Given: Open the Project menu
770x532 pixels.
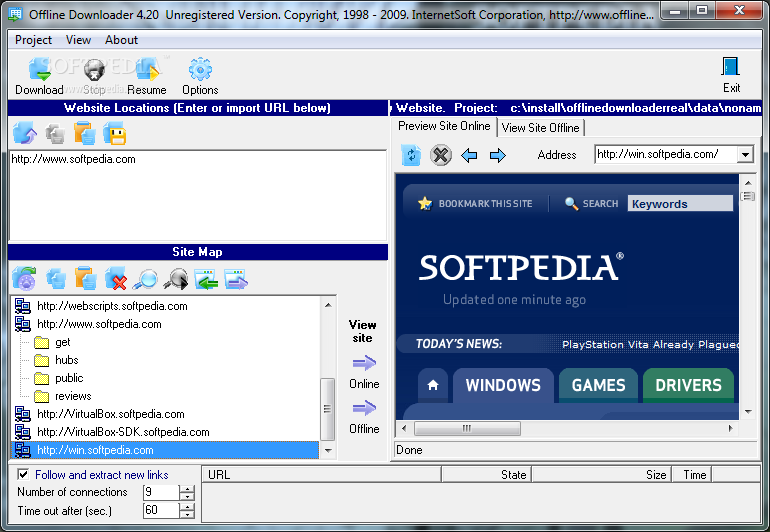Looking at the screenshot, I should tap(33, 40).
